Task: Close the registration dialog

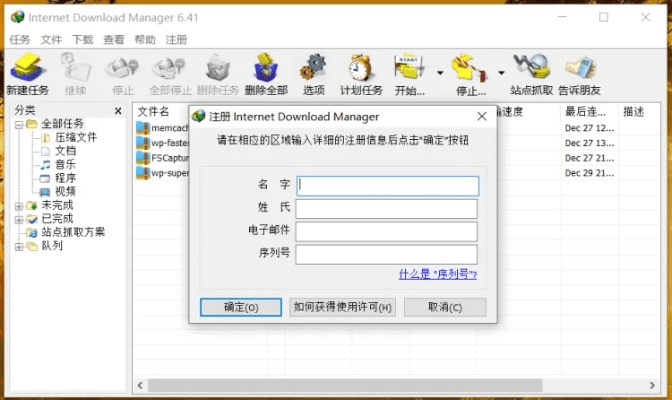Action: (482, 117)
